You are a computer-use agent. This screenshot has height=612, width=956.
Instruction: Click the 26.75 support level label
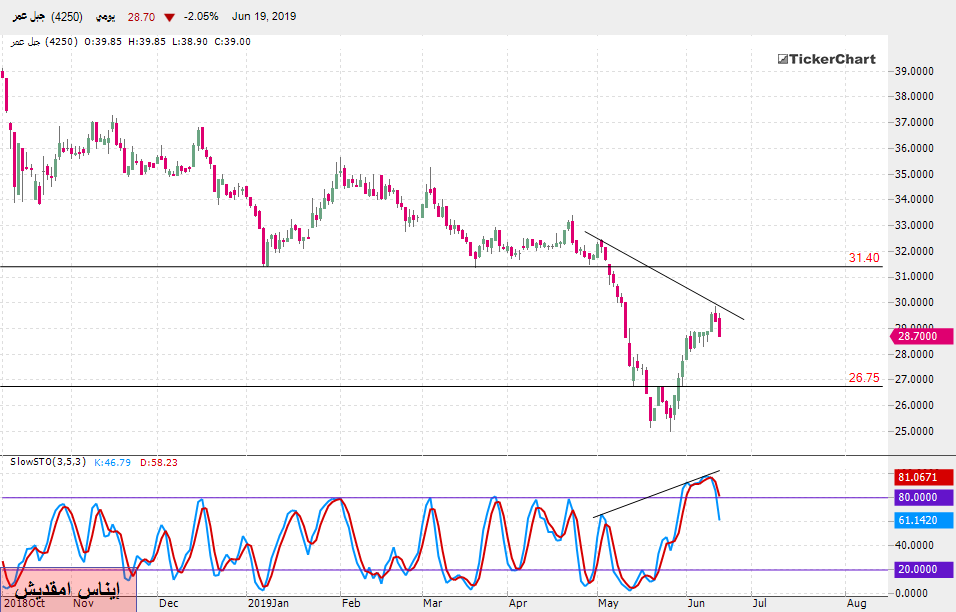tap(864, 378)
